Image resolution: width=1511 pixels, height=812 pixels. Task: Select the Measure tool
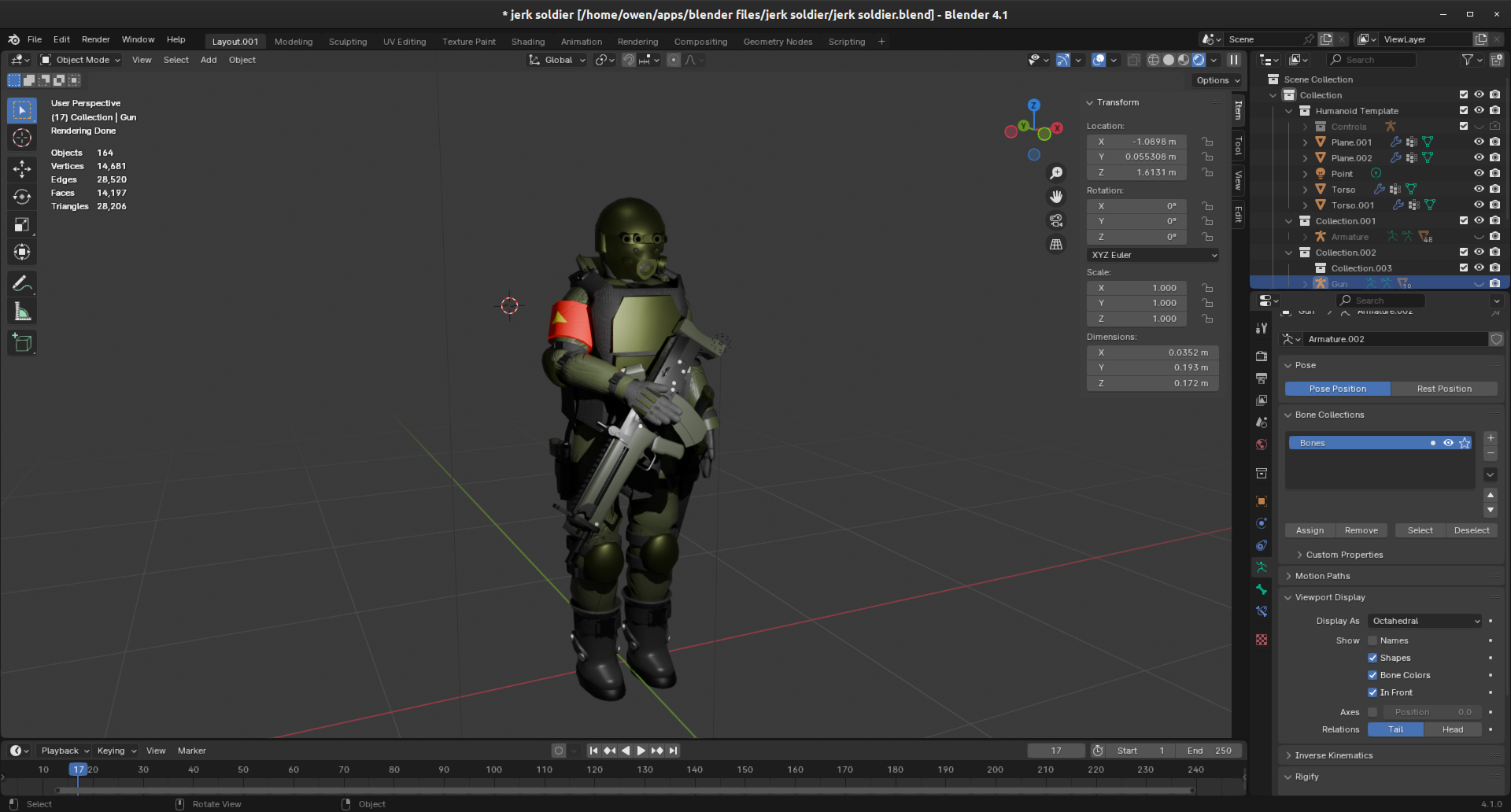pyautogui.click(x=22, y=312)
